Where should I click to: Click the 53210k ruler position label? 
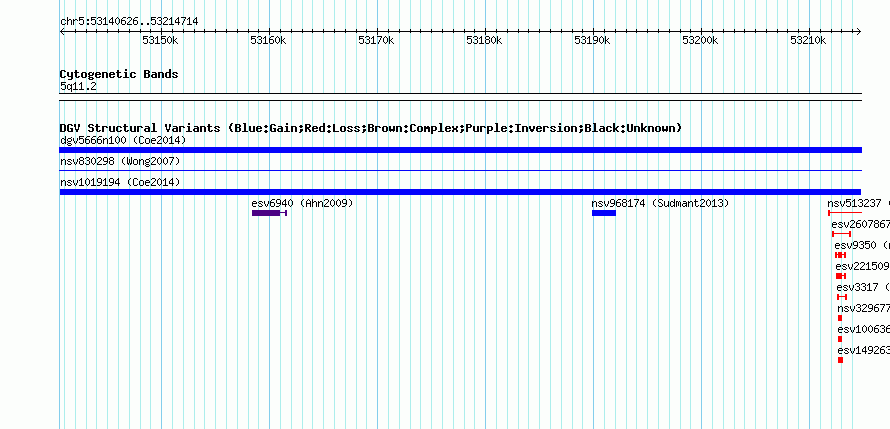[808, 40]
